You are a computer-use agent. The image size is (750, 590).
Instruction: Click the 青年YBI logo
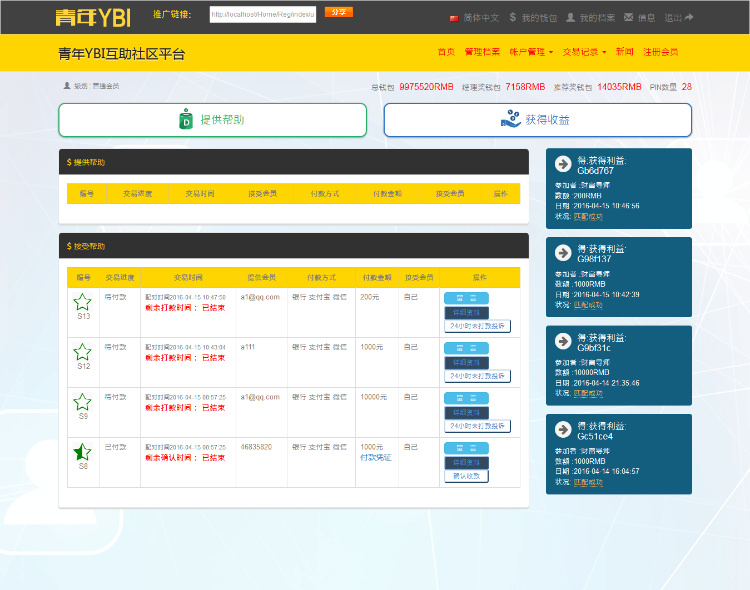93,17
